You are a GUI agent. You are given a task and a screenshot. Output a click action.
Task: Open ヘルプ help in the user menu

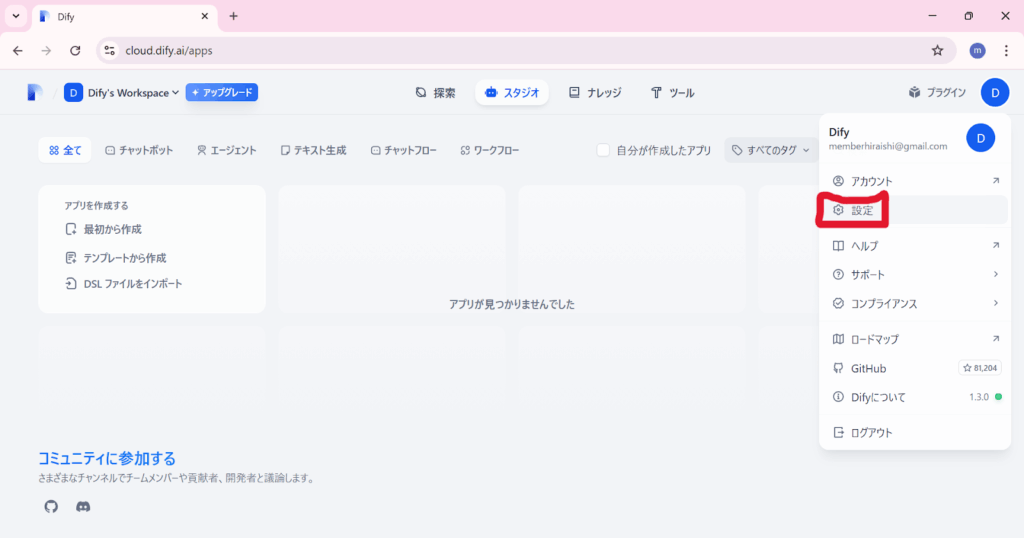[915, 245]
